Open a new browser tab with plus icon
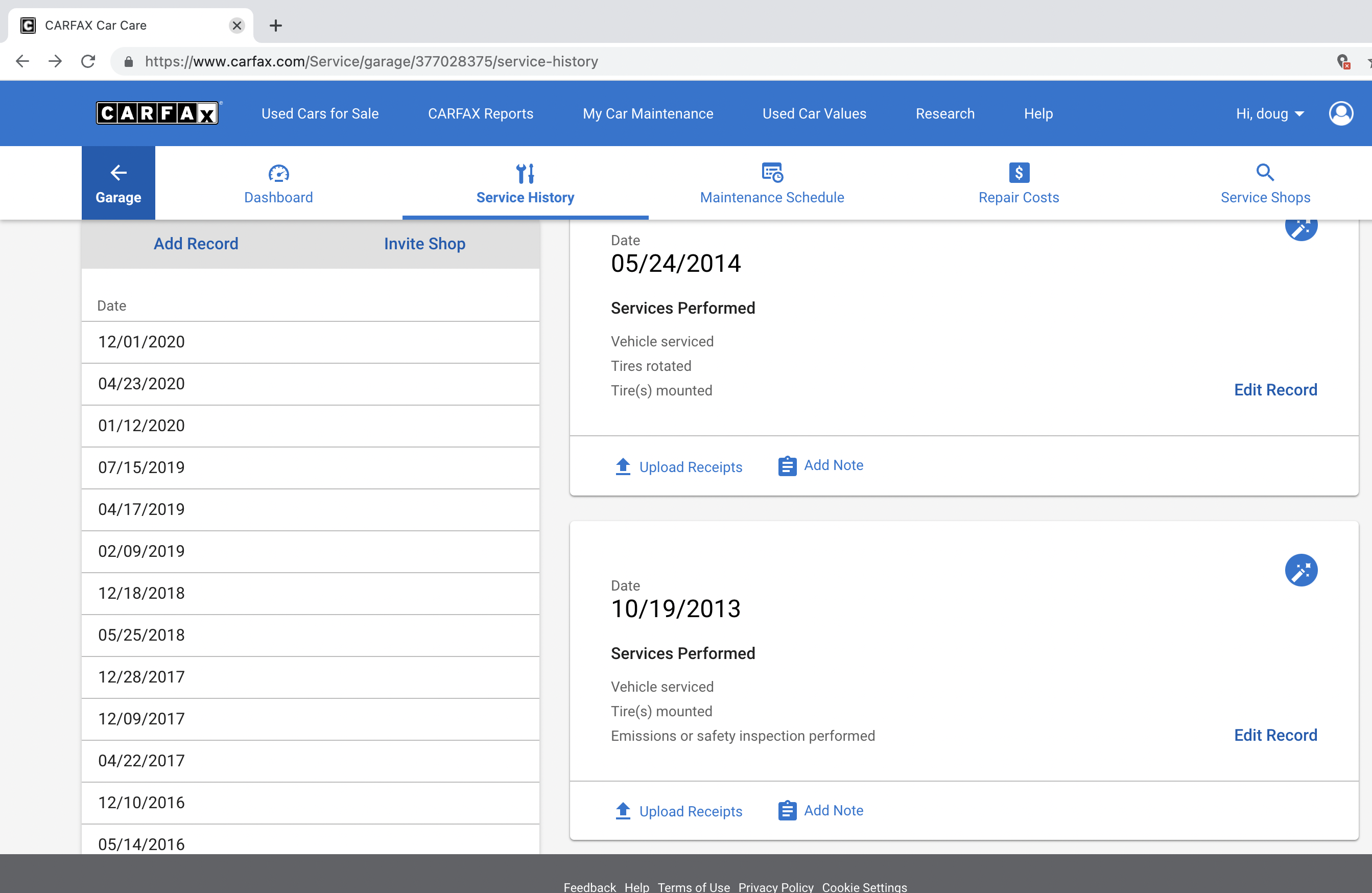 pos(275,26)
